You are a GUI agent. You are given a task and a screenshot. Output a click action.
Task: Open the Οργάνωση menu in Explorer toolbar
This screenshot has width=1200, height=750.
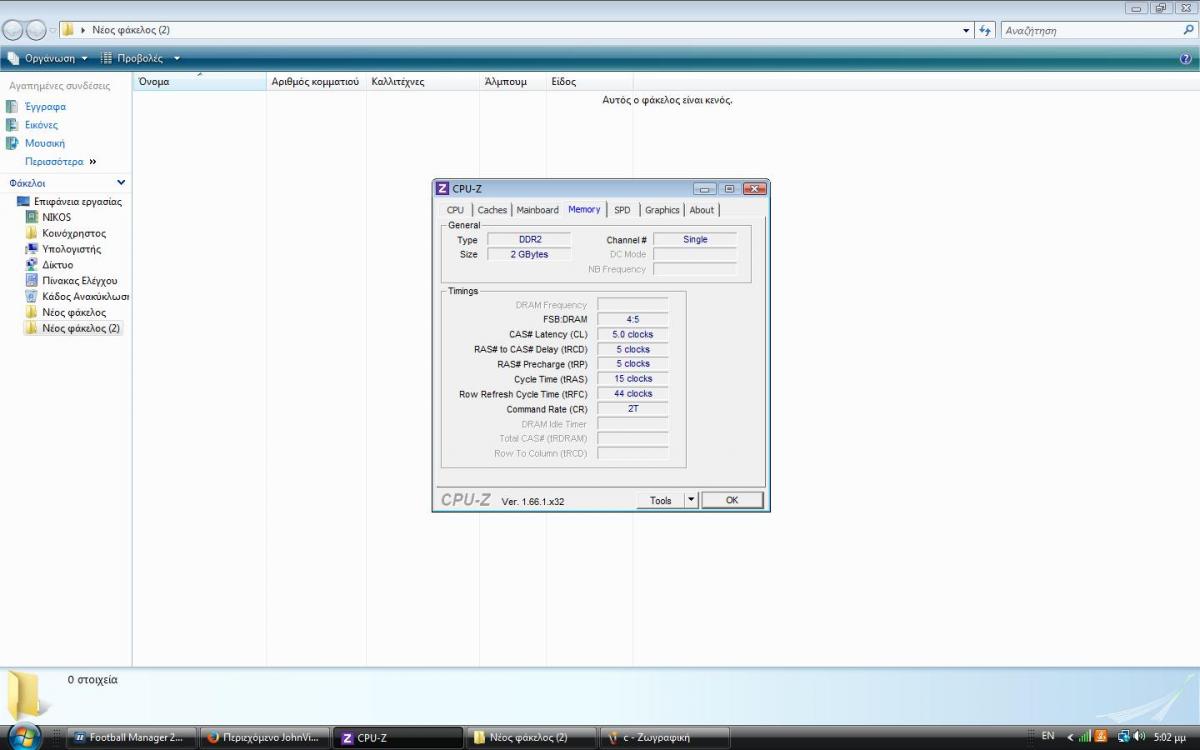pos(48,58)
